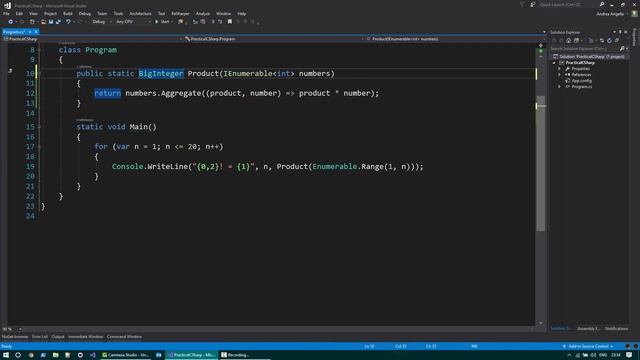Image resolution: width=640 pixels, height=360 pixels.
Task: Click the Undo arrow icon
Action: (68, 22)
